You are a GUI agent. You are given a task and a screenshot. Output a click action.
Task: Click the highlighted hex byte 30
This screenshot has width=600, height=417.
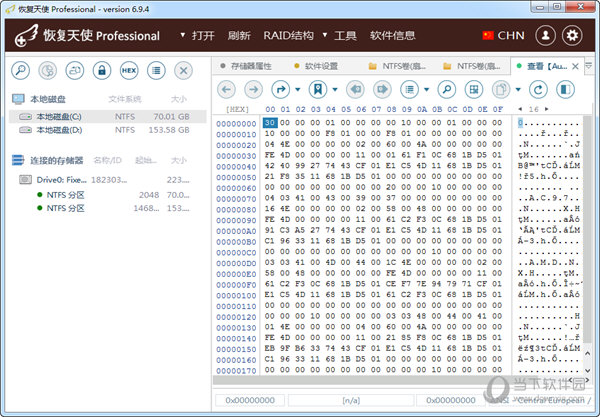click(x=270, y=123)
